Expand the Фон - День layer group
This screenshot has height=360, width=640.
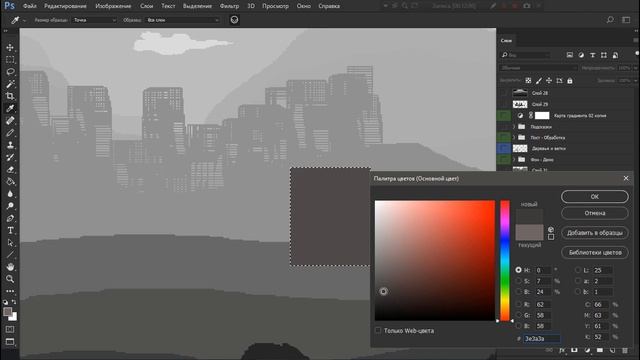[x=514, y=160]
